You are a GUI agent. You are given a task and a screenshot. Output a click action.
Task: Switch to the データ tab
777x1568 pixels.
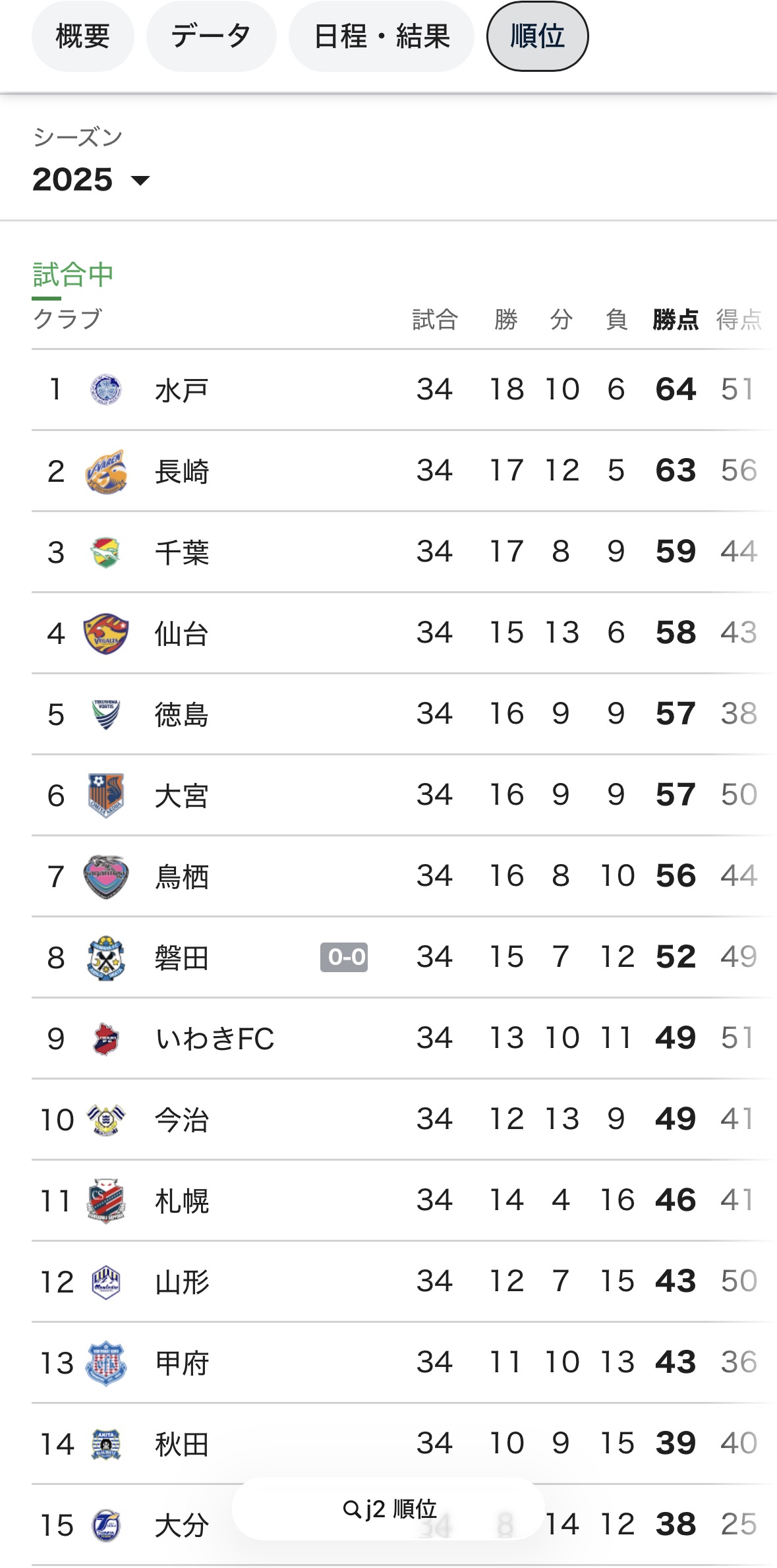point(211,36)
